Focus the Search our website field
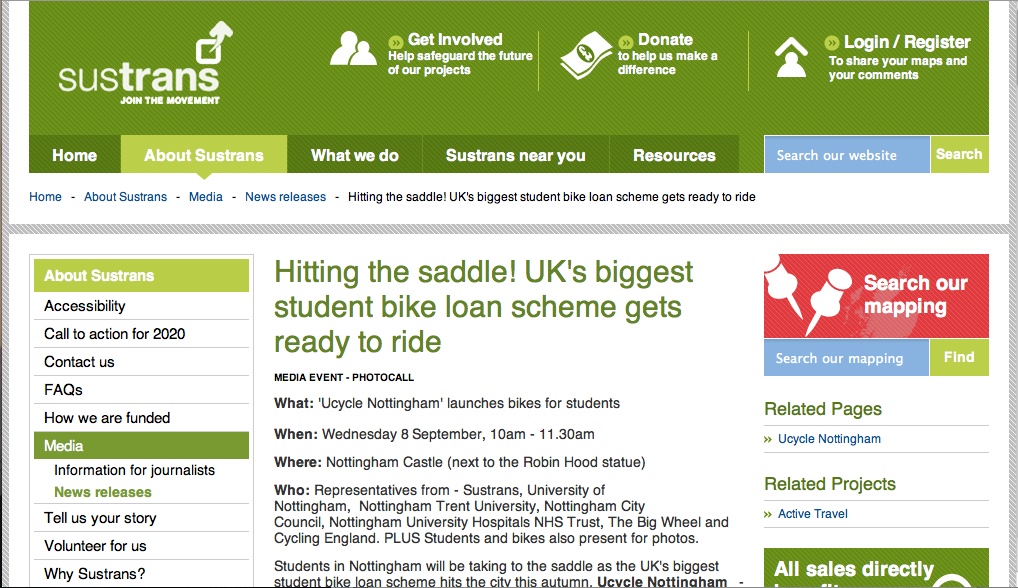Screen dimensions: 1018x588 (847, 154)
